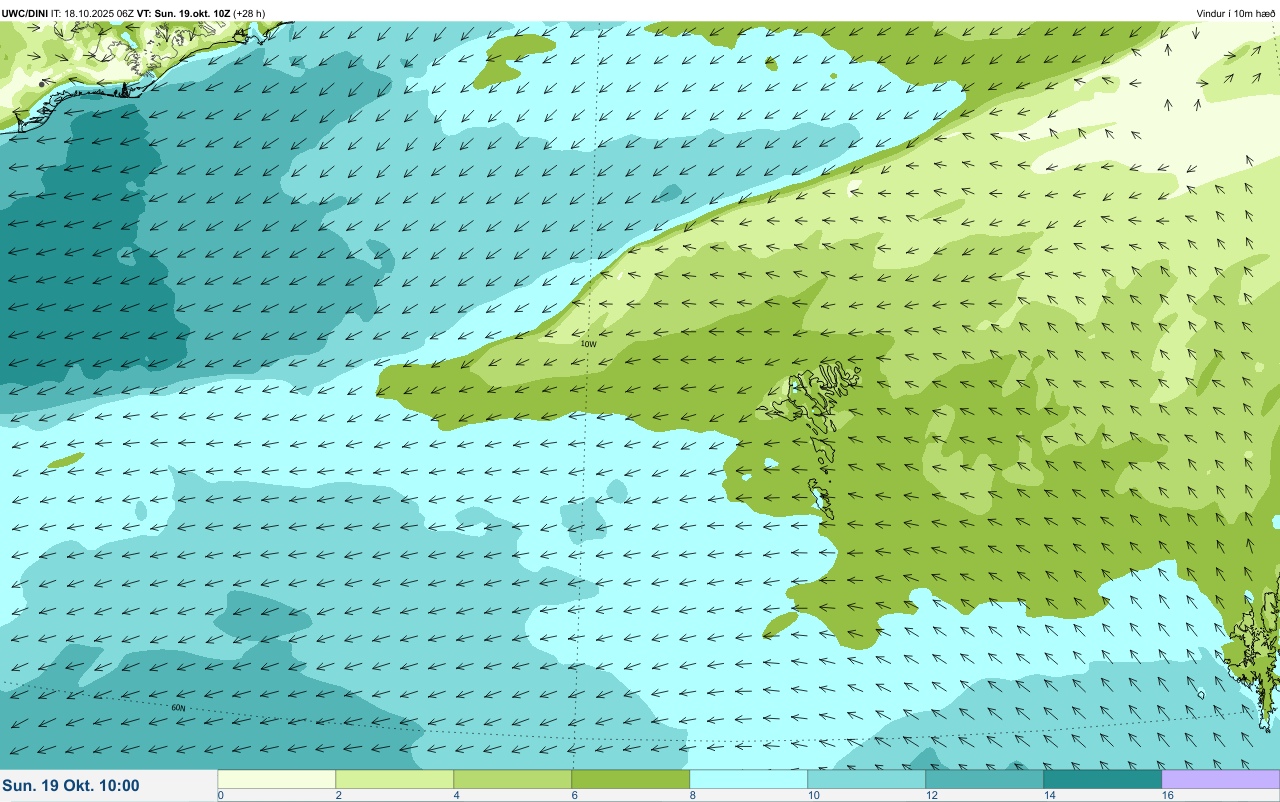Click the olive green 6–8 legend swatch
The image size is (1280, 802).
tap(631, 779)
